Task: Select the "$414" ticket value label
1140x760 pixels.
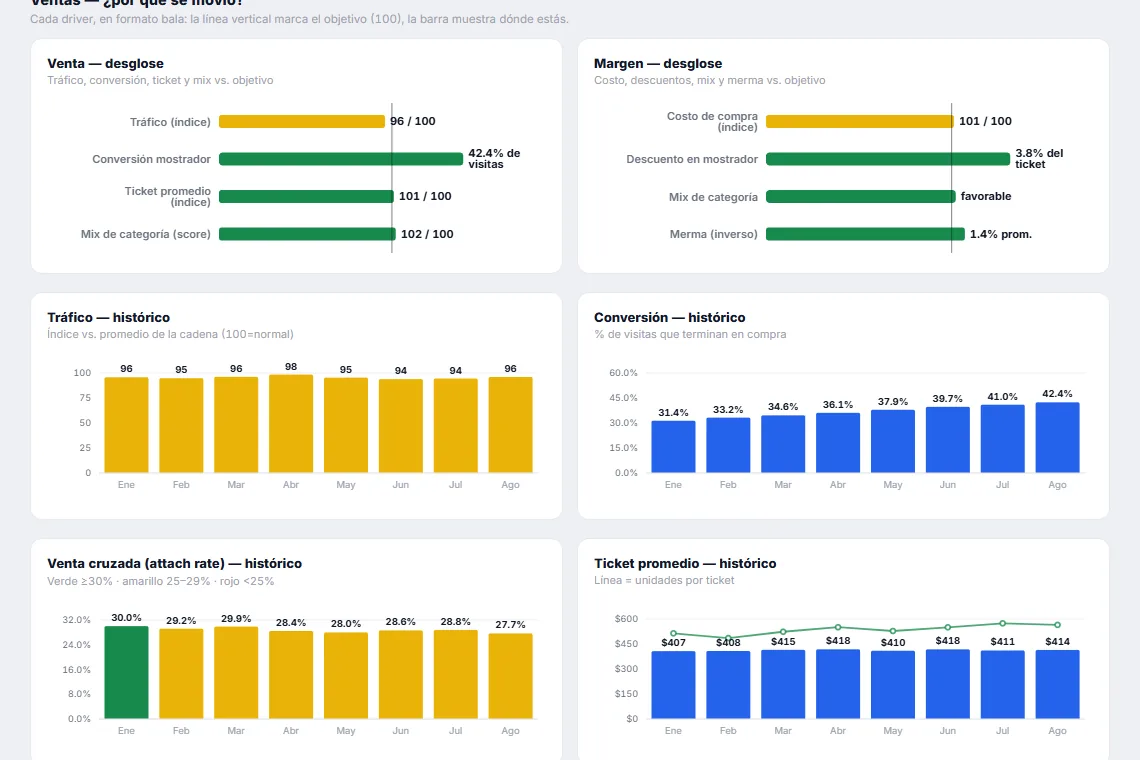Action: coord(1057,641)
